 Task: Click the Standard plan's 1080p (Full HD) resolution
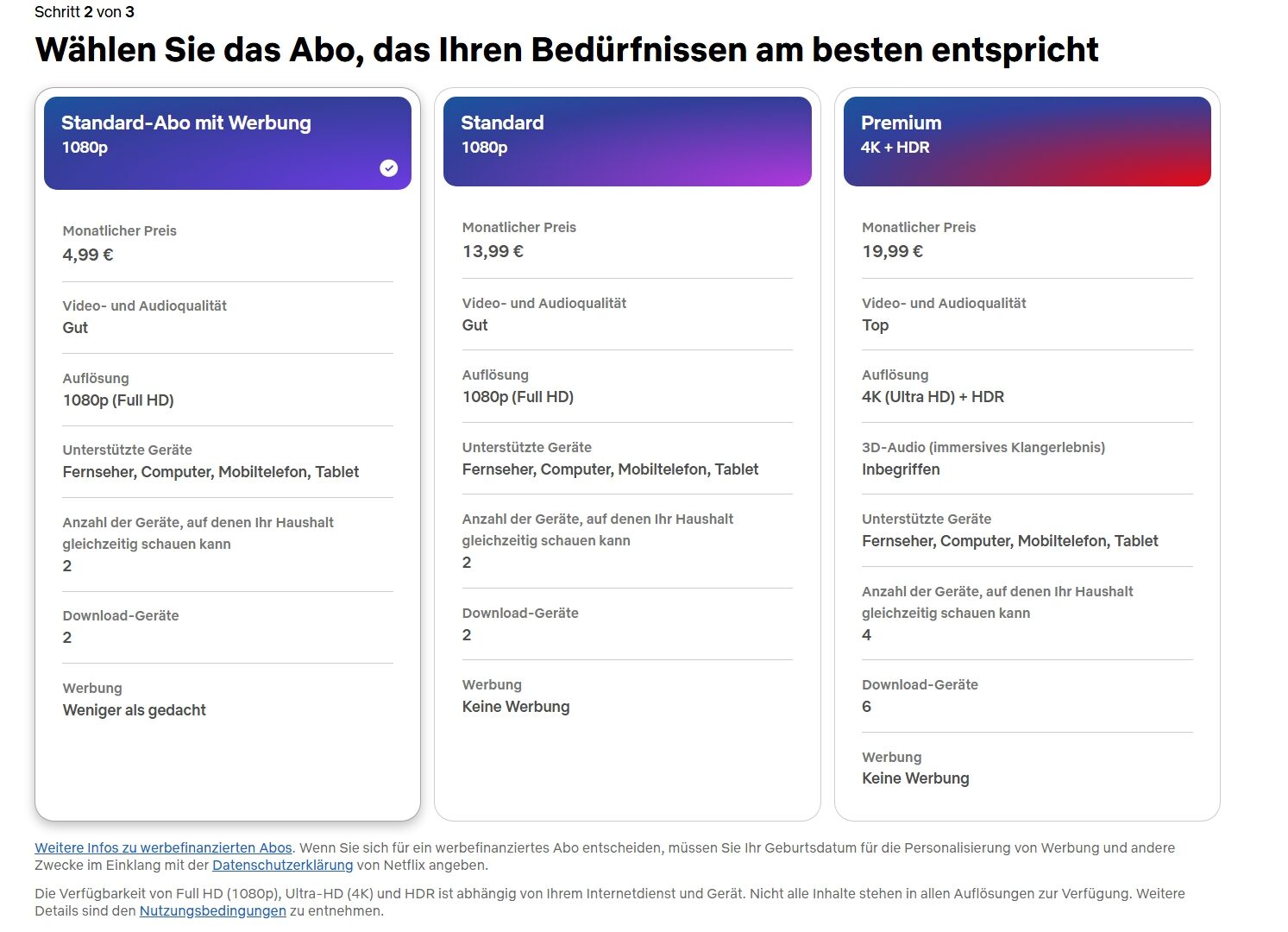pyautogui.click(x=518, y=397)
